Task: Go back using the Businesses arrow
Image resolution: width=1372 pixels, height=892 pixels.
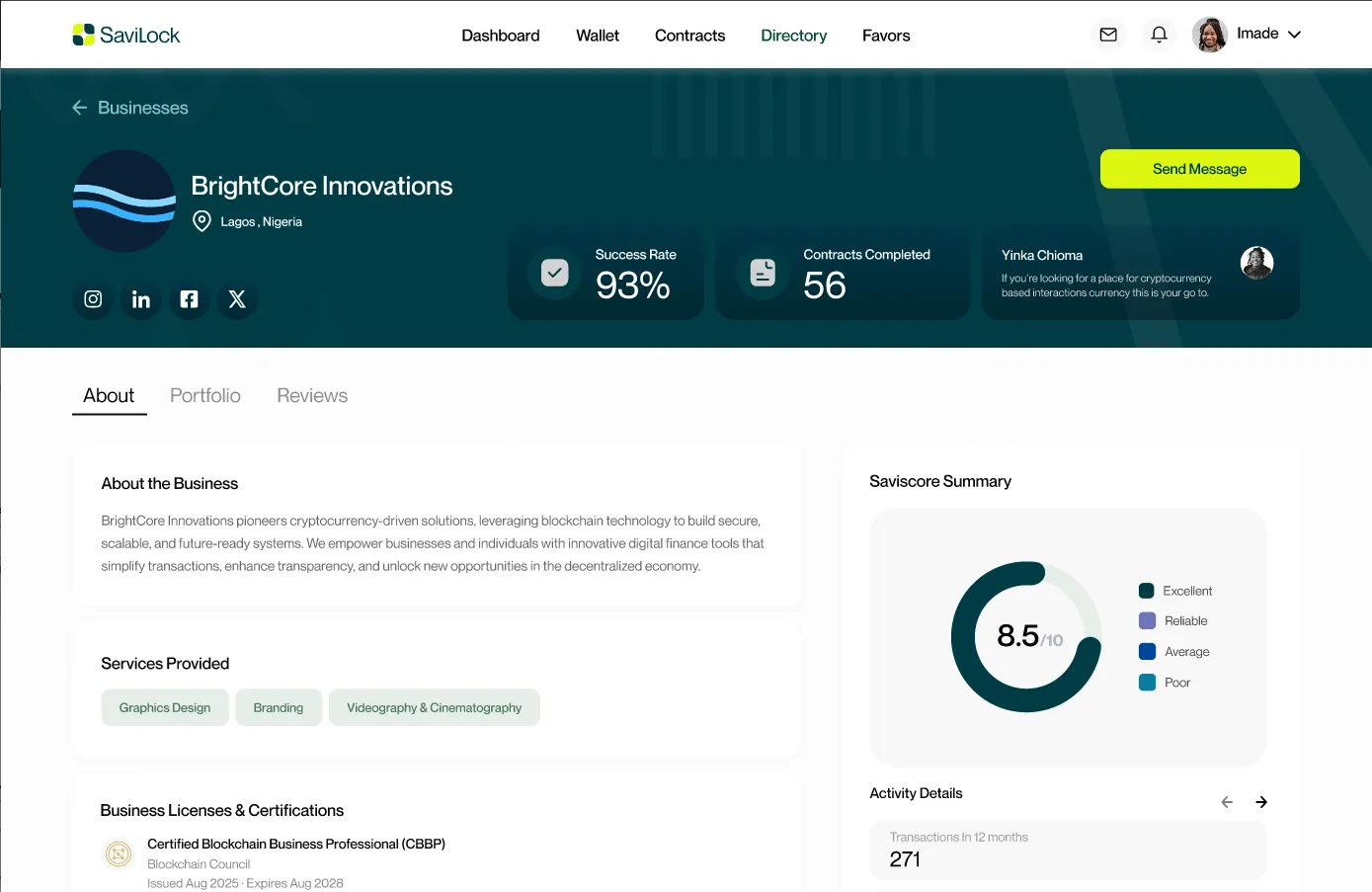Action: tap(79, 107)
